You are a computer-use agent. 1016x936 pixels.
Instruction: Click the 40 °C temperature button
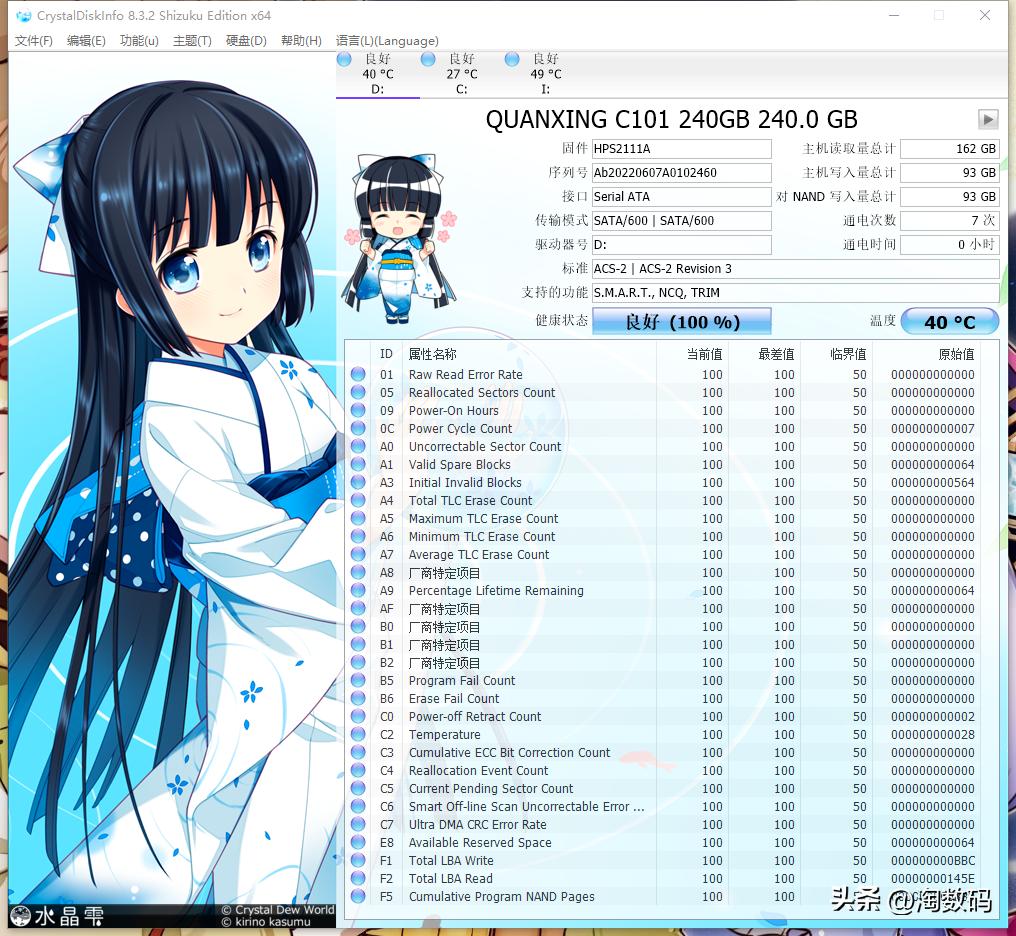[x=949, y=322]
